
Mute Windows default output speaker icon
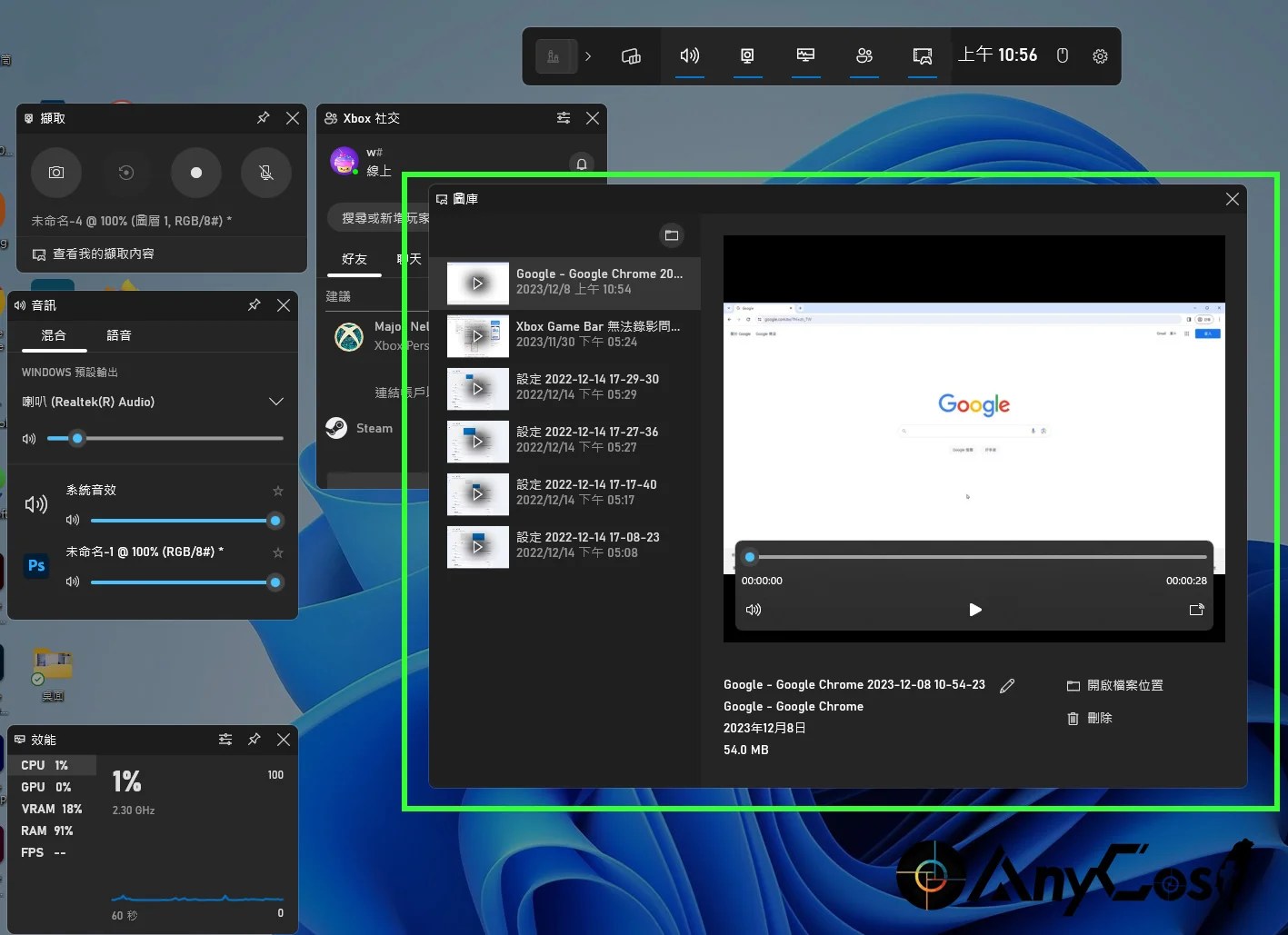click(29, 439)
